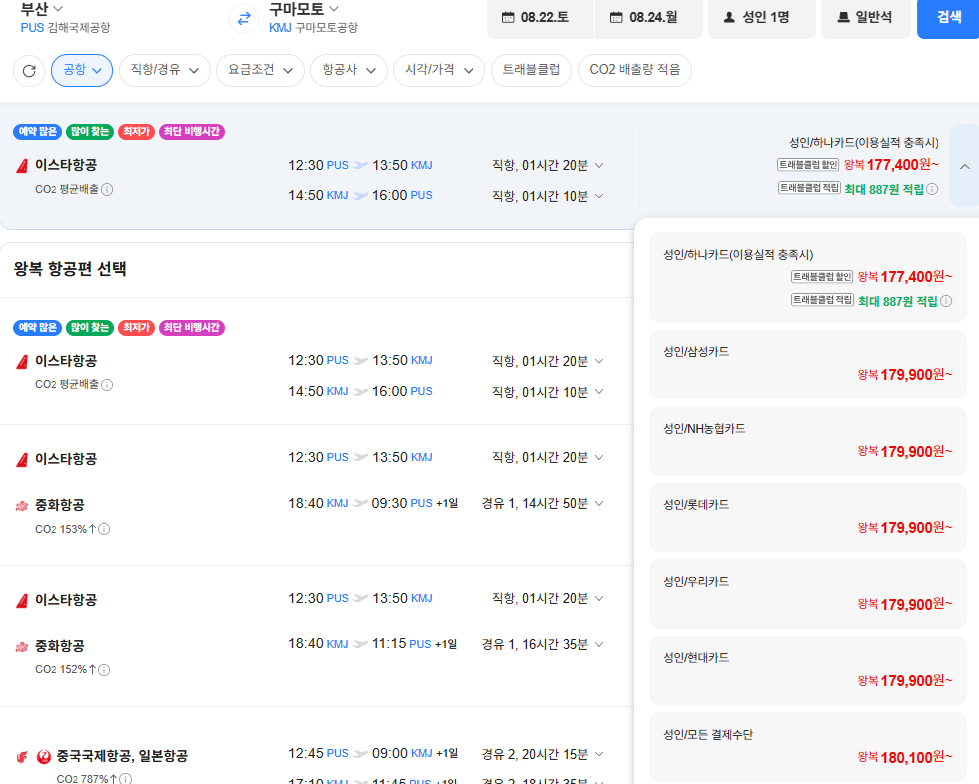Open the 요금조건 fare condition dropdown
The image size is (979, 784).
(260, 70)
